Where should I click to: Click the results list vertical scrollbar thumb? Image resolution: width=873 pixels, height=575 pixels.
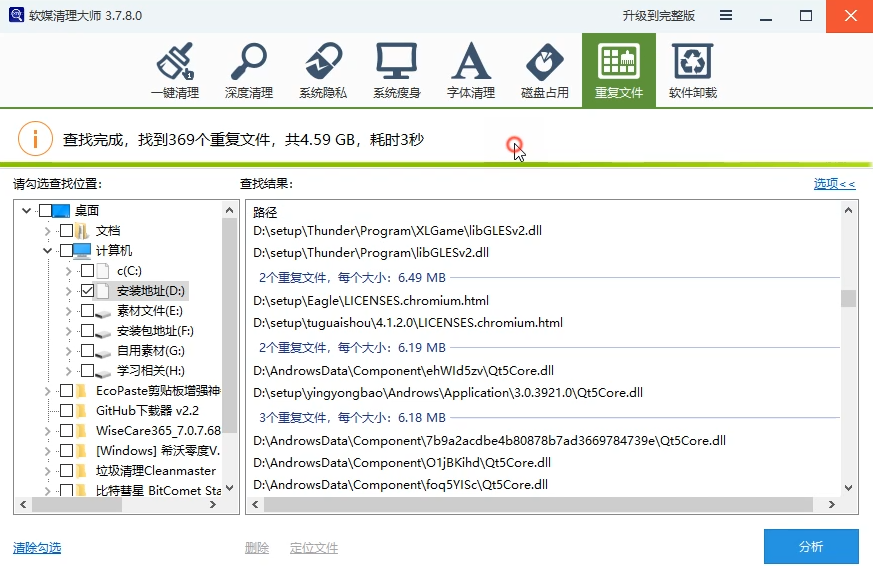(x=848, y=298)
